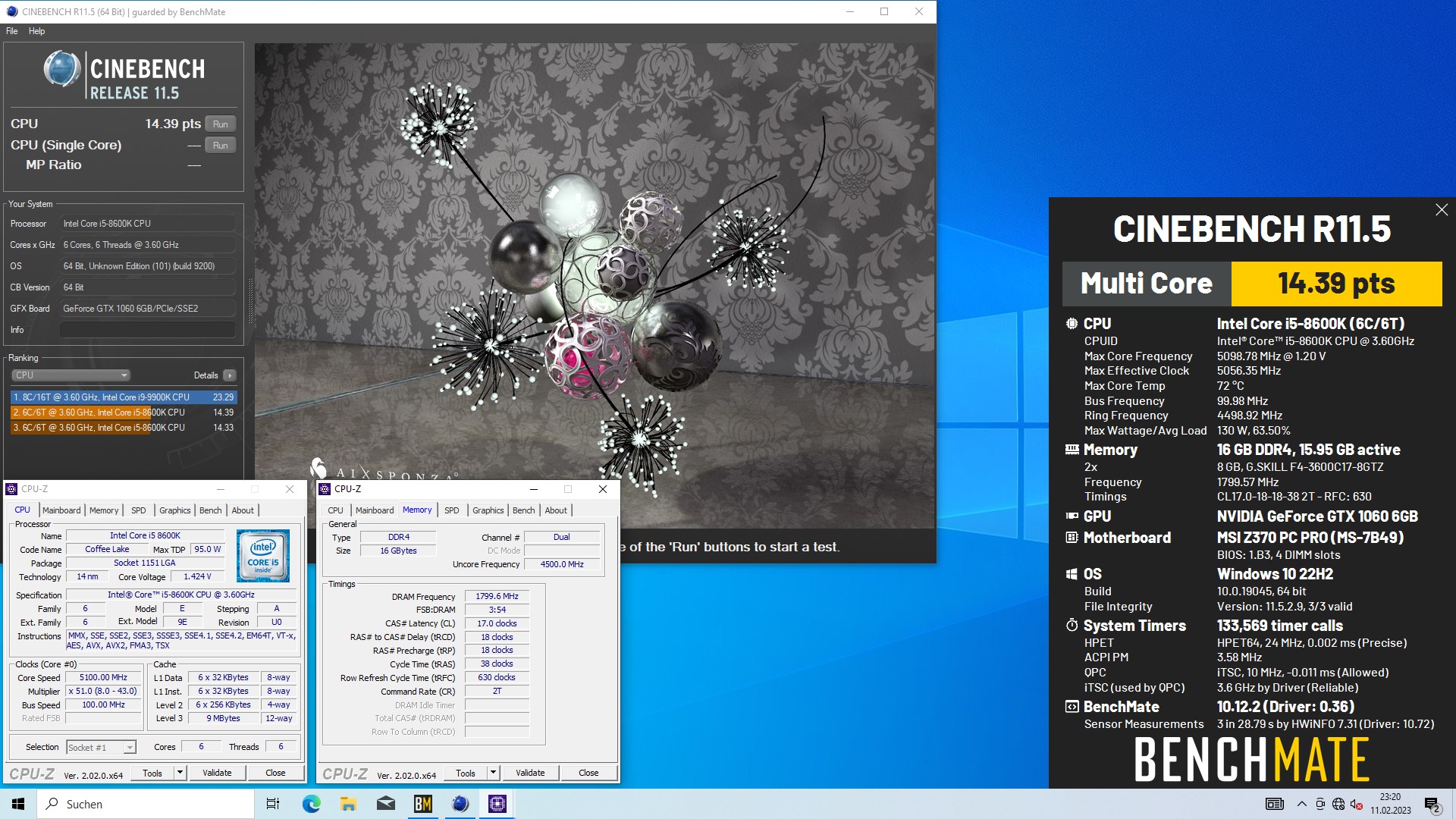Open Bench tab in right CPU-Z window

click(524, 510)
